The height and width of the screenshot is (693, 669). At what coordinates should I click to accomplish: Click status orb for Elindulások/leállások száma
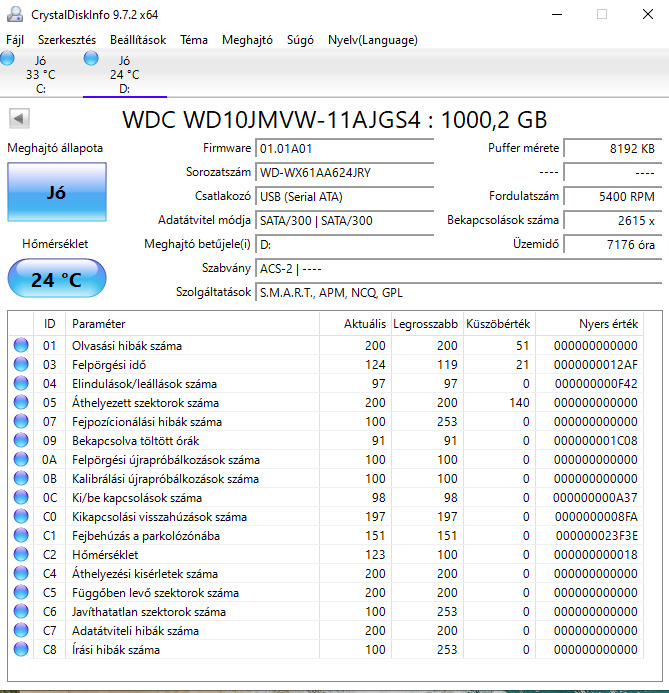click(21, 383)
